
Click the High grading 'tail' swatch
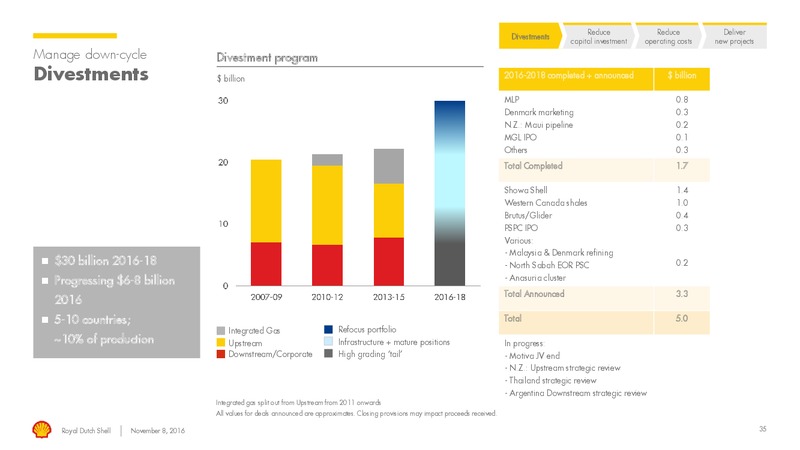[329, 354]
